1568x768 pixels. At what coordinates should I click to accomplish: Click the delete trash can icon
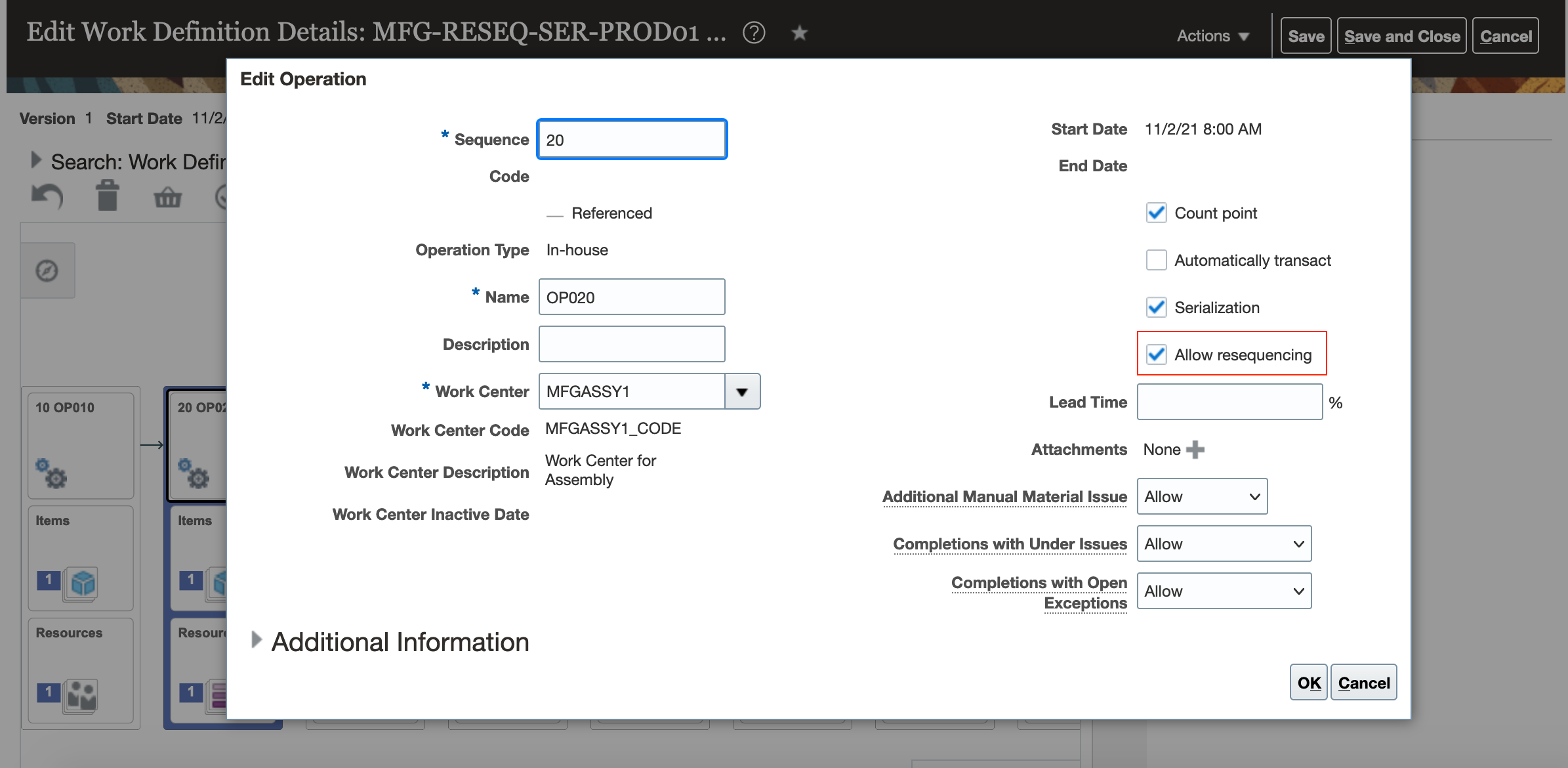(x=108, y=196)
